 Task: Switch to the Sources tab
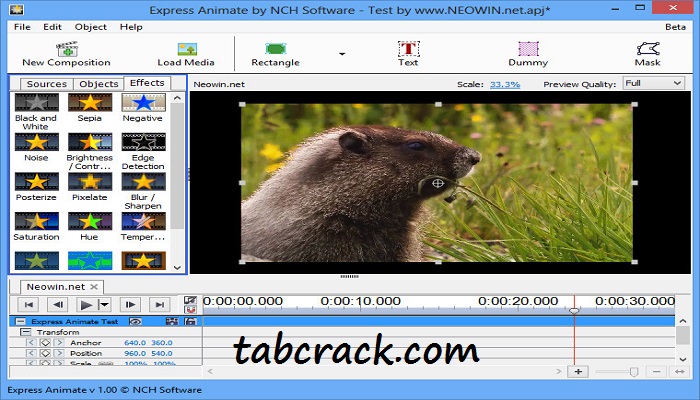click(x=46, y=84)
